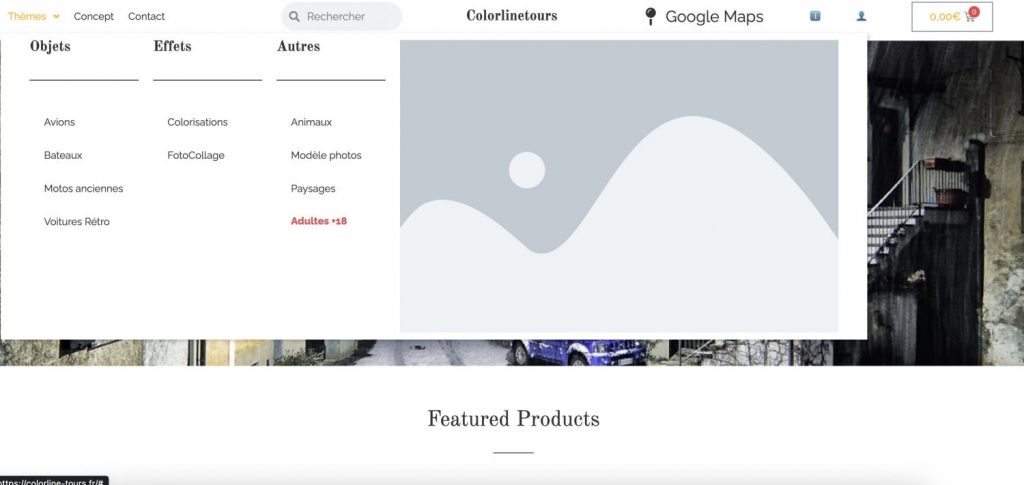Open the Contact menu item
Viewport: 1024px width, 485px height.
[x=146, y=16]
